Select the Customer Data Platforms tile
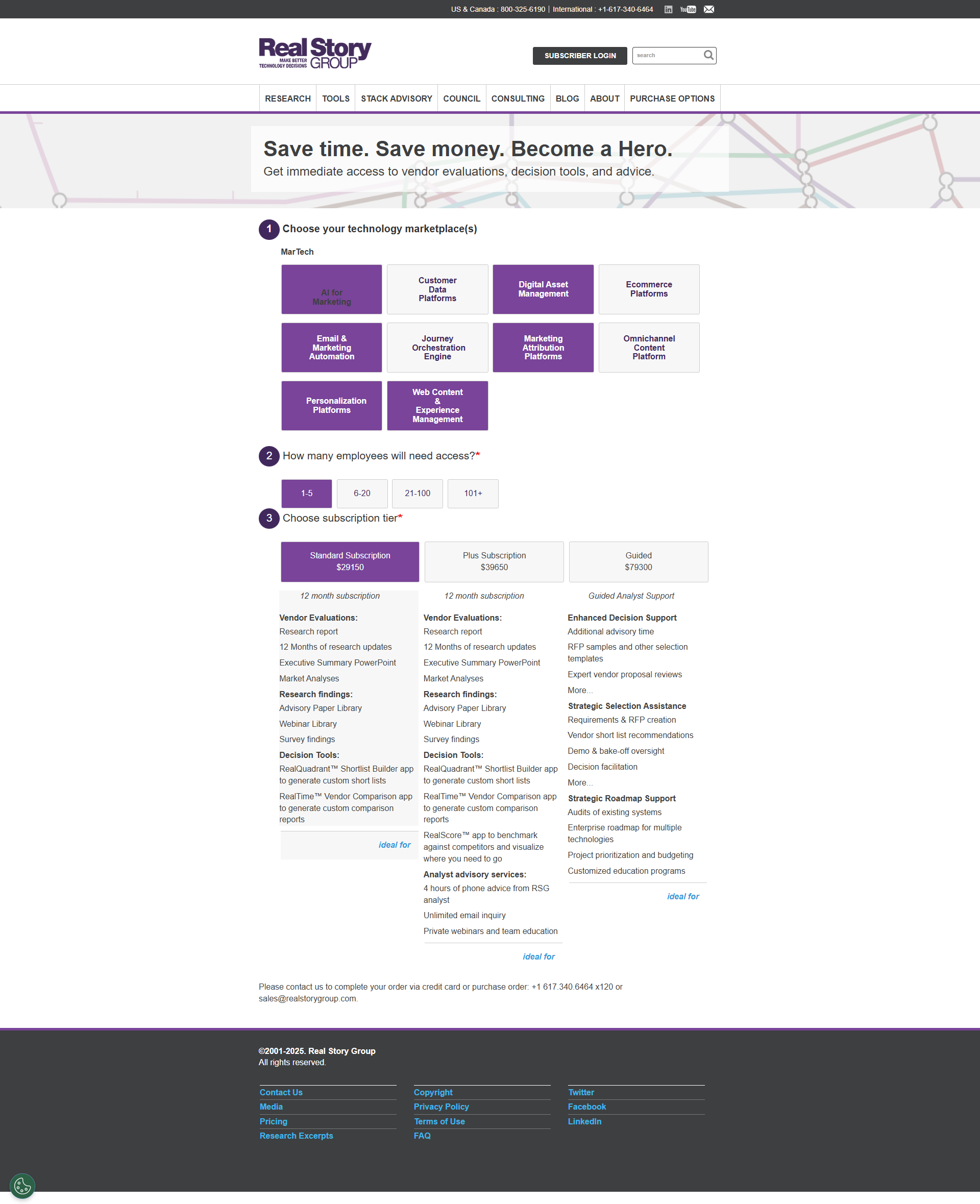The height and width of the screenshot is (1204, 980). 437,289
